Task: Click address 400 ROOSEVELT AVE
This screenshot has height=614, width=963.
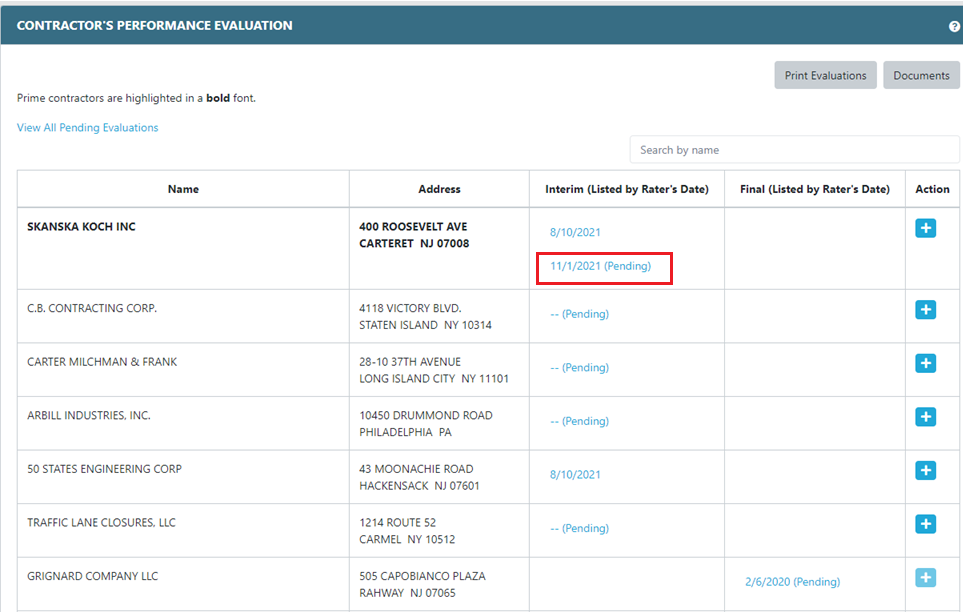Action: click(413, 227)
